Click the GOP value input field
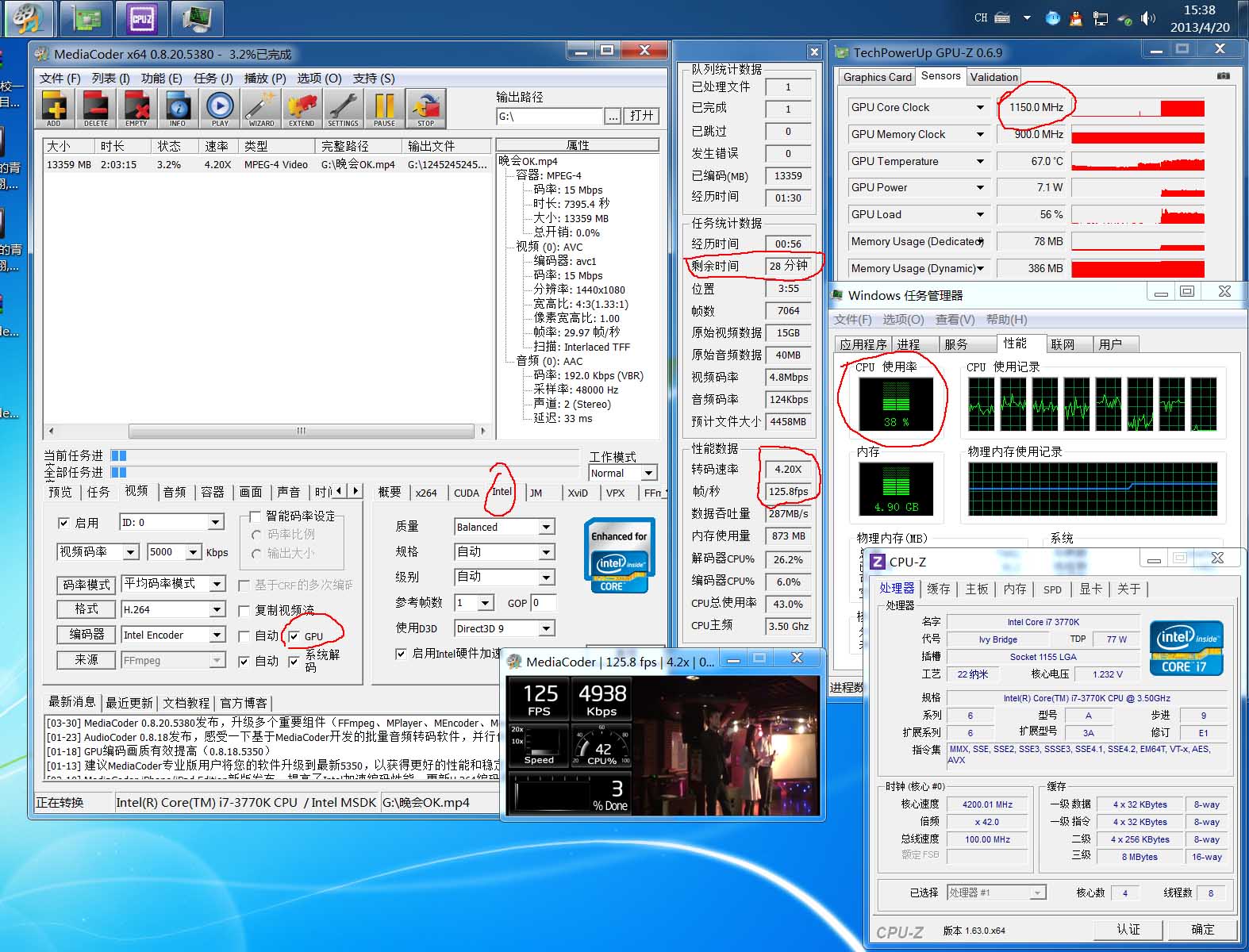The width and height of the screenshot is (1249, 952). point(543,602)
